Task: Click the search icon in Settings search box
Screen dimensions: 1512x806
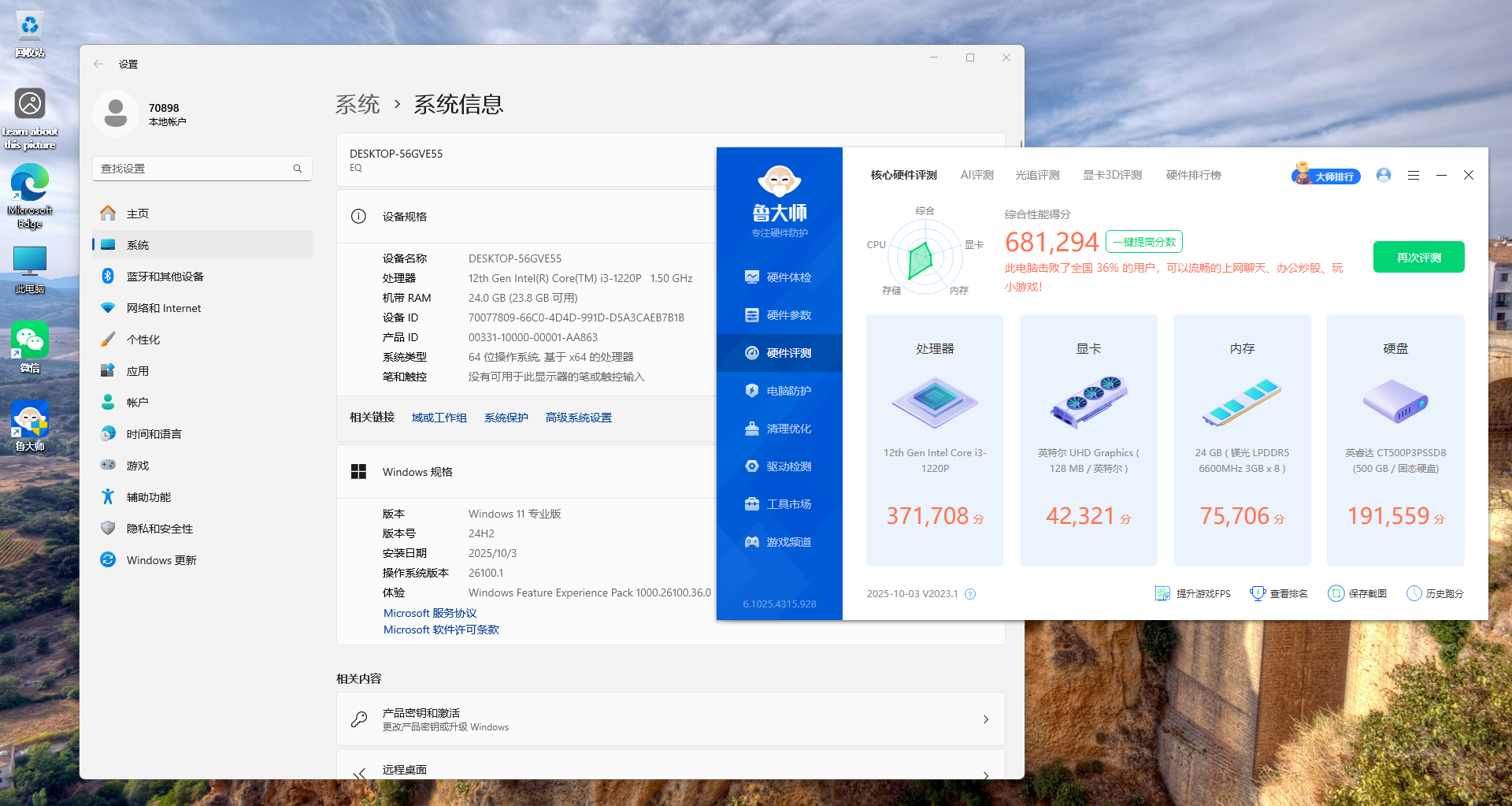Action: [x=298, y=169]
